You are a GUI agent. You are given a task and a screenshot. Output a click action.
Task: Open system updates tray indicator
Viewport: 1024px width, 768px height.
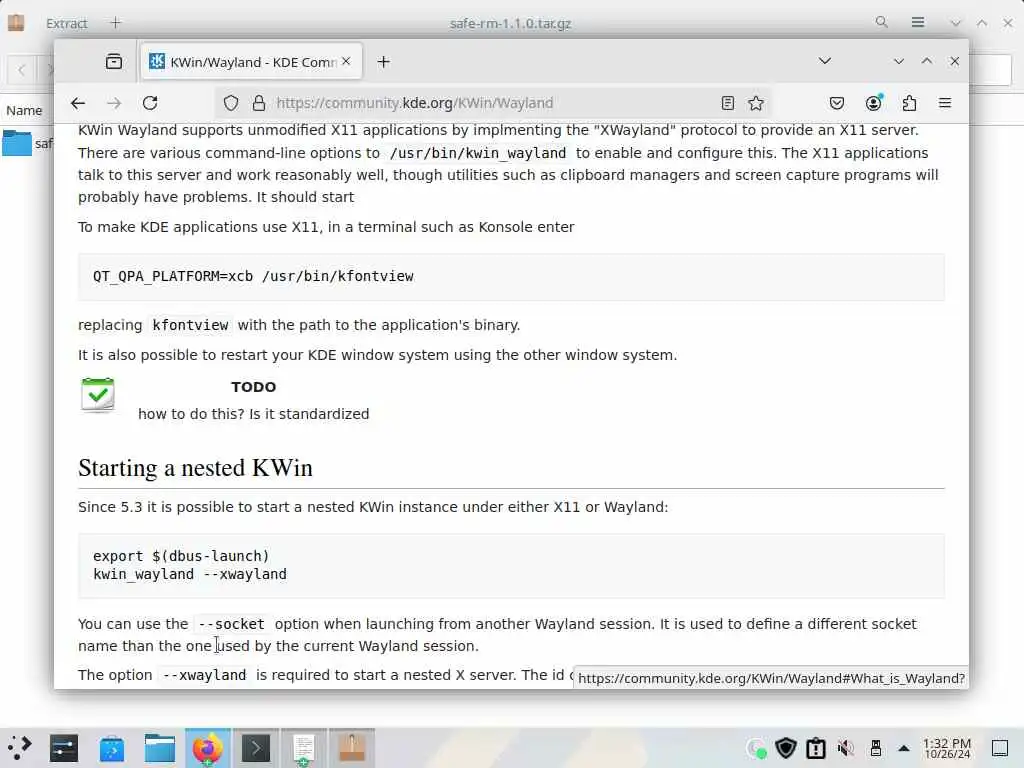[x=756, y=748]
